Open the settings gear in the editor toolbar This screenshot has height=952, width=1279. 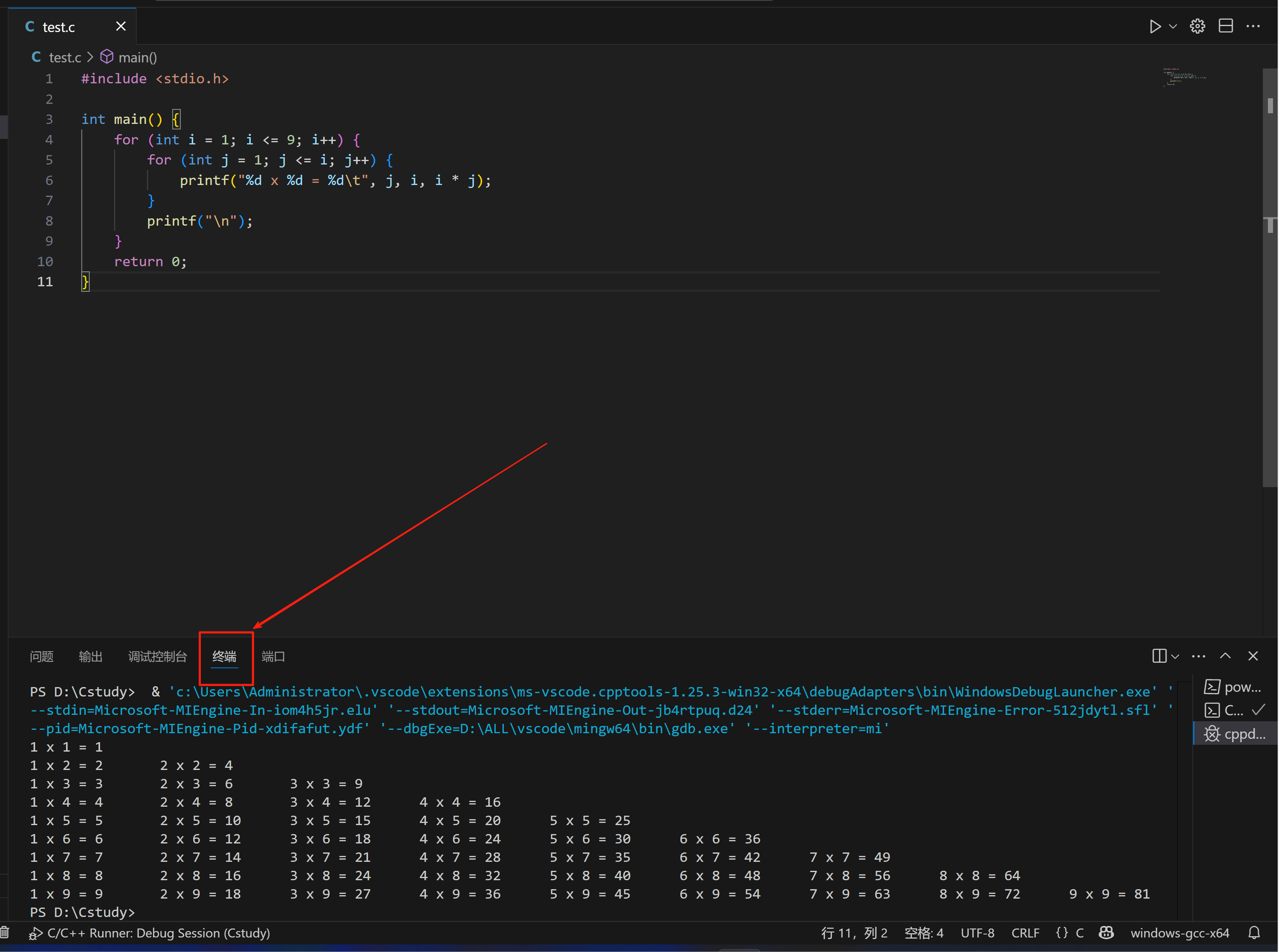point(1198,26)
